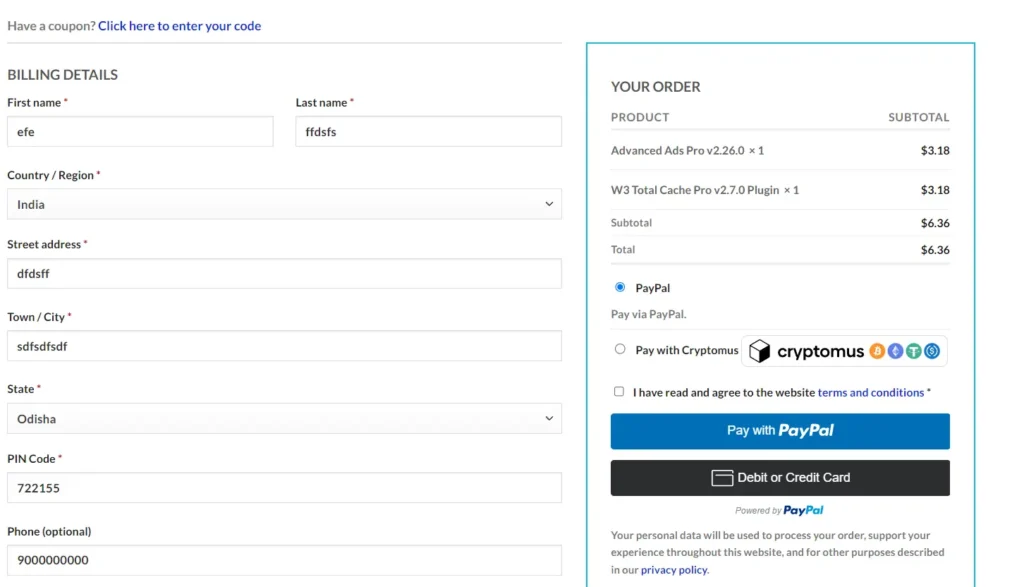Choose Pay with Cryptomus radio option
Image resolution: width=1024 pixels, height=587 pixels.
point(620,350)
